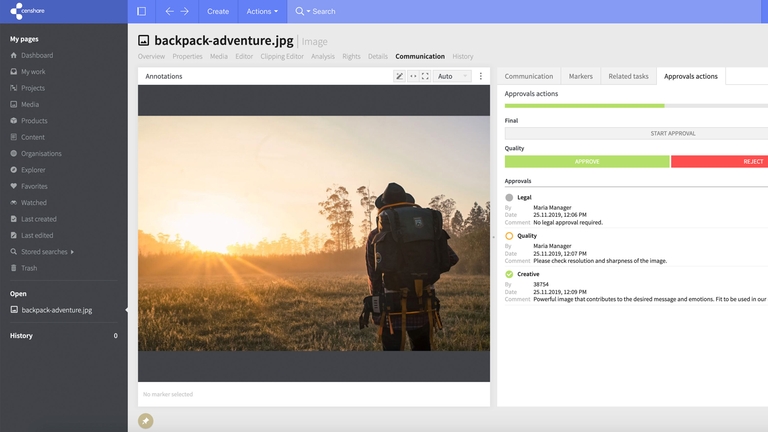This screenshot has width=768, height=432.
Task: Go forward with the right arrow
Action: click(185, 11)
